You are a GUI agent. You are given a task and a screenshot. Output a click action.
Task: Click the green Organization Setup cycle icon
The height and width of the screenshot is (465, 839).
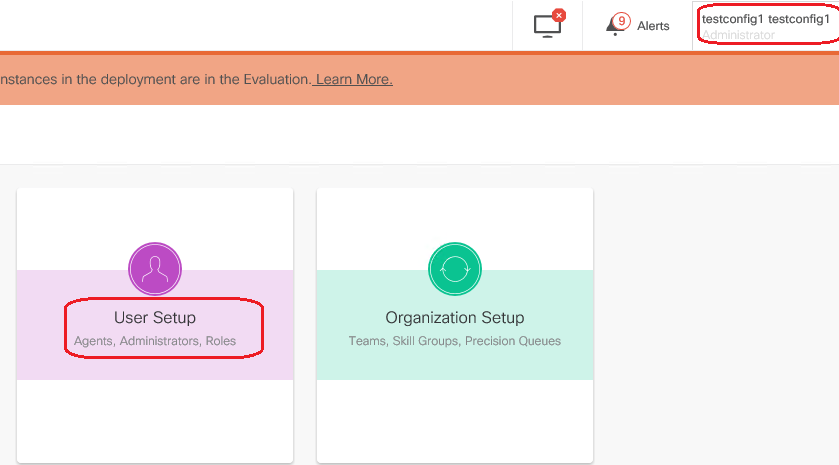pyautogui.click(x=455, y=269)
